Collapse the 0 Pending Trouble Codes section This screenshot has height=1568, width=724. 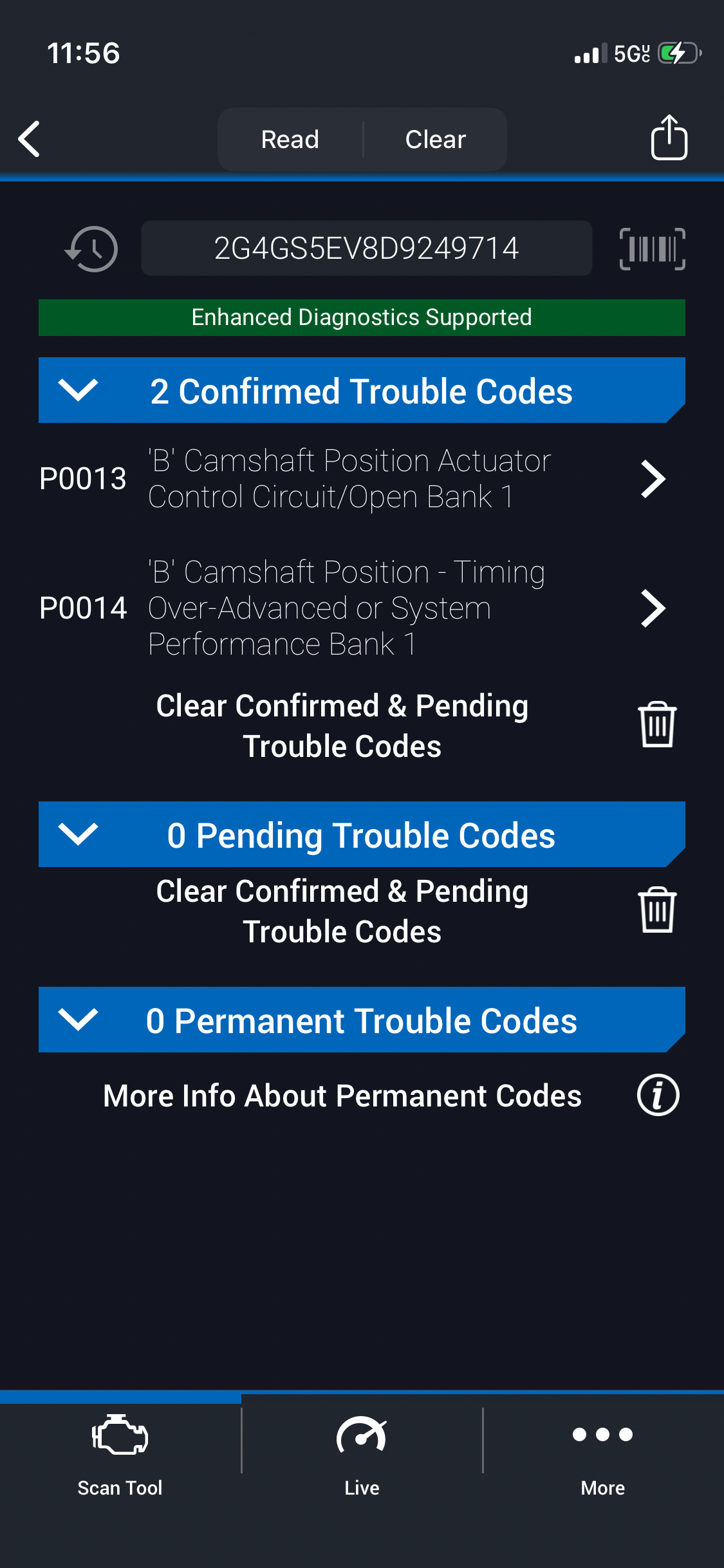(x=78, y=834)
